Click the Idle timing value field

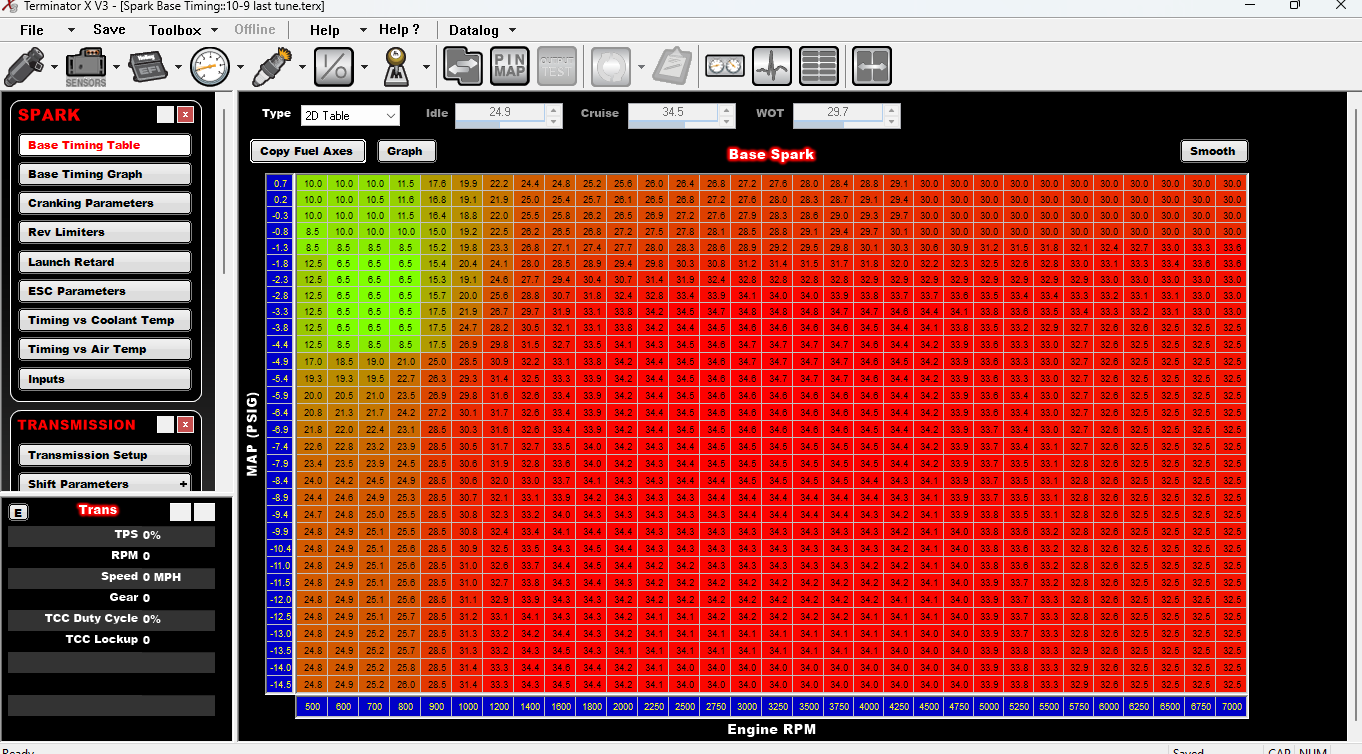(x=500, y=115)
